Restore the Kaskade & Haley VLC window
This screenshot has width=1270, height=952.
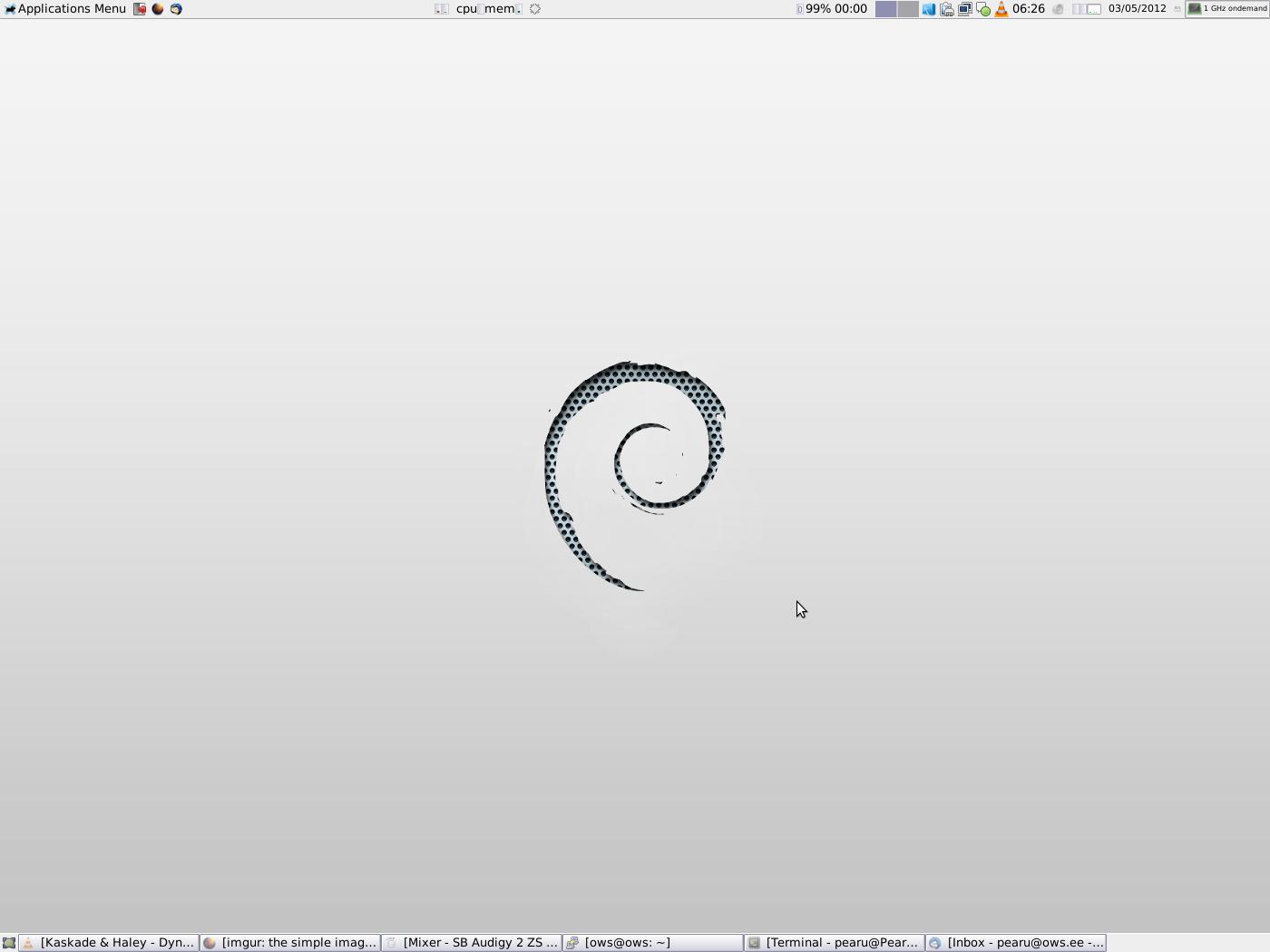click(109, 943)
